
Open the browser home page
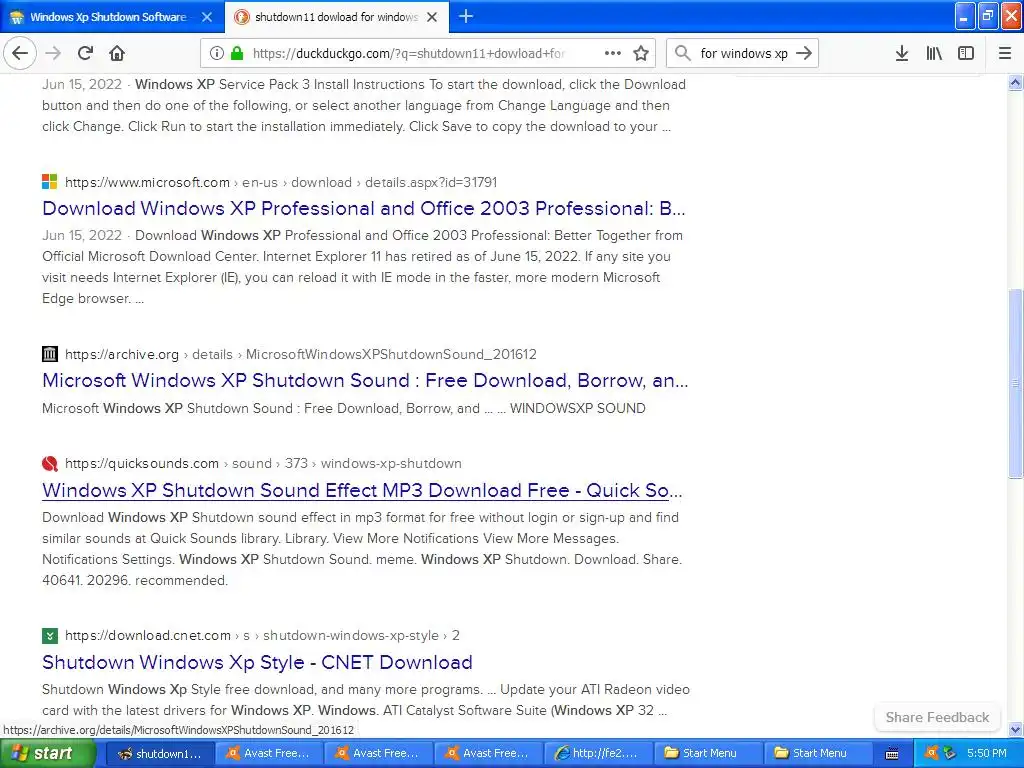[117, 53]
